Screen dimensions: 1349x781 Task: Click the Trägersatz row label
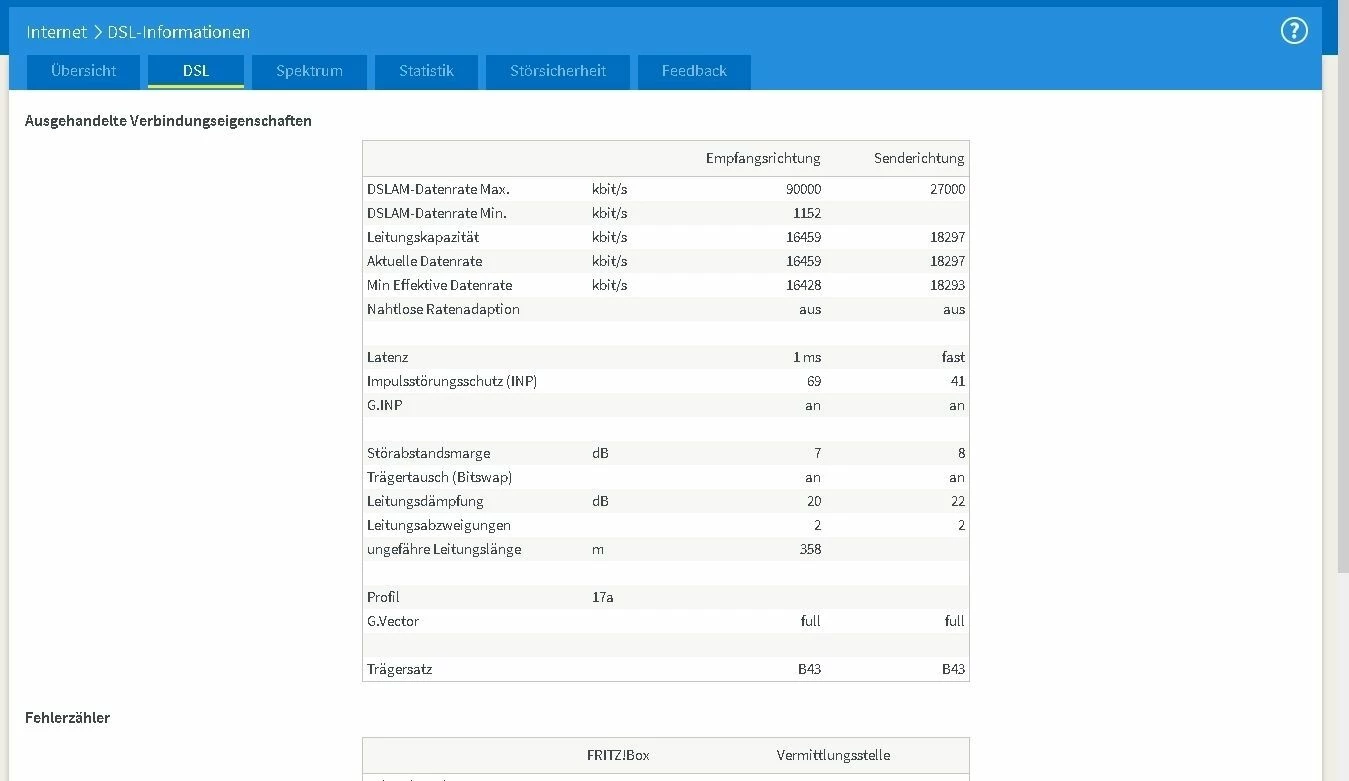click(x=399, y=669)
